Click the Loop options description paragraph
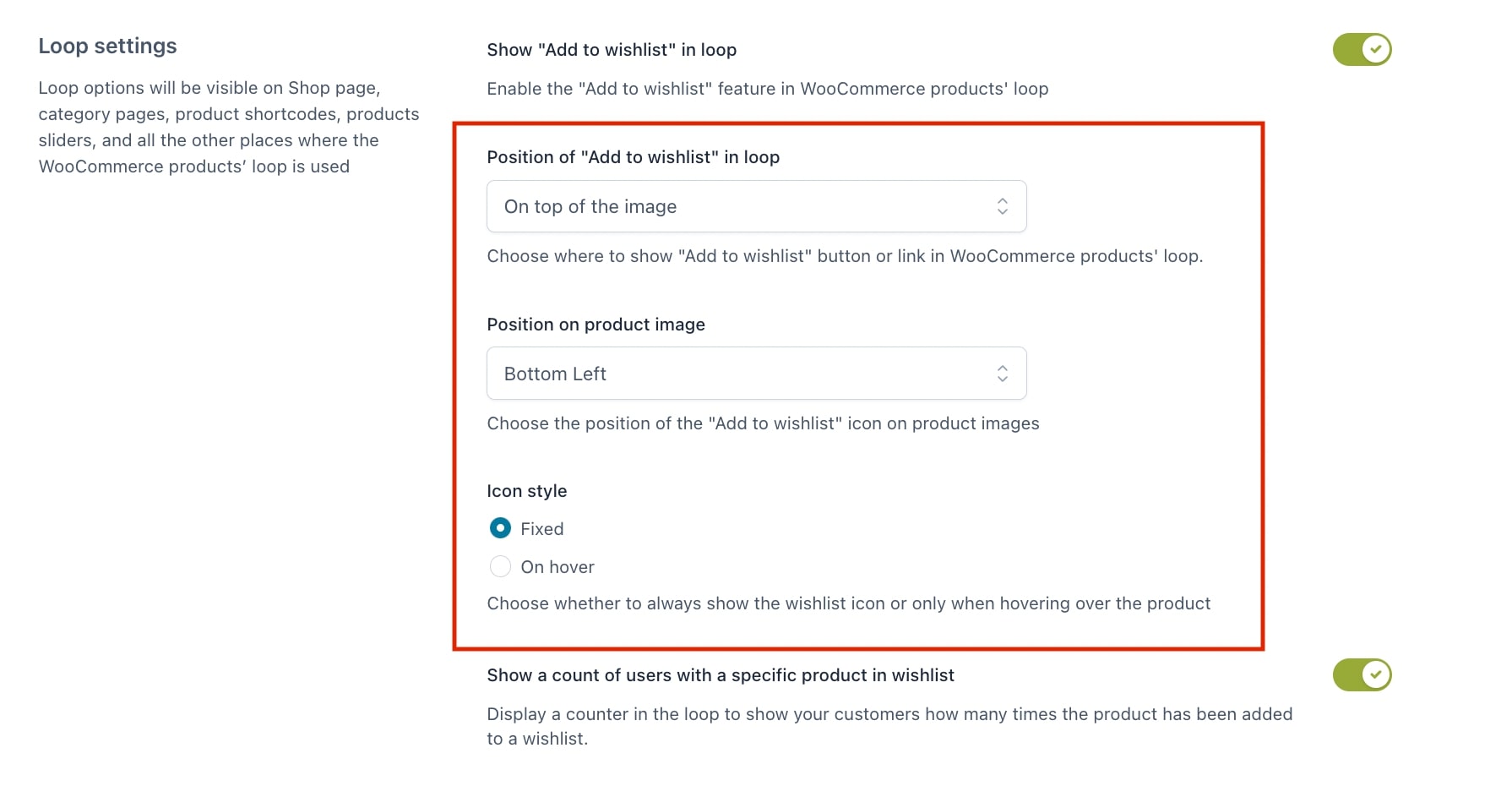1512x786 pixels. click(x=229, y=127)
